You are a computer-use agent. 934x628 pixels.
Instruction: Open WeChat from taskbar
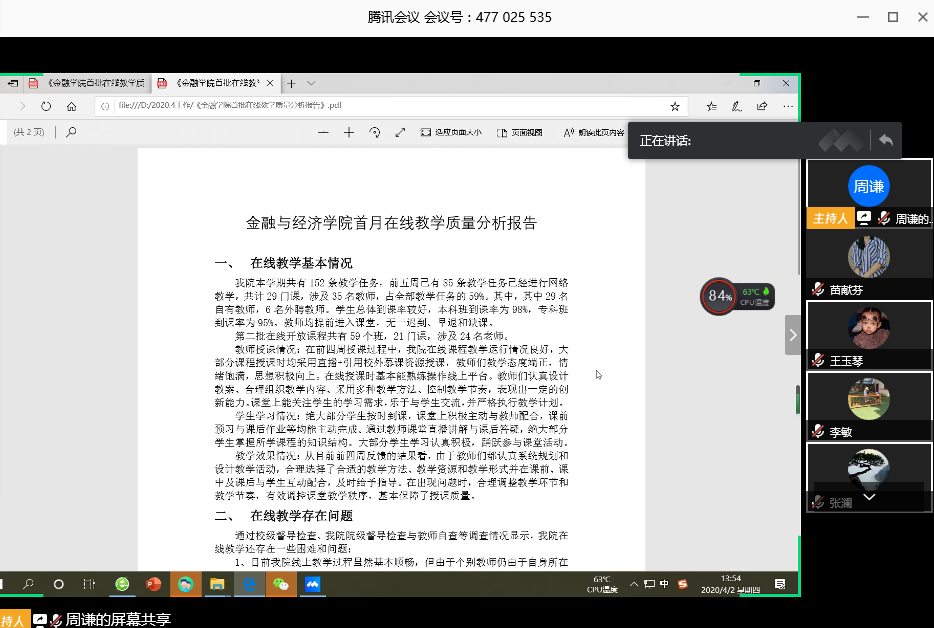(281, 584)
